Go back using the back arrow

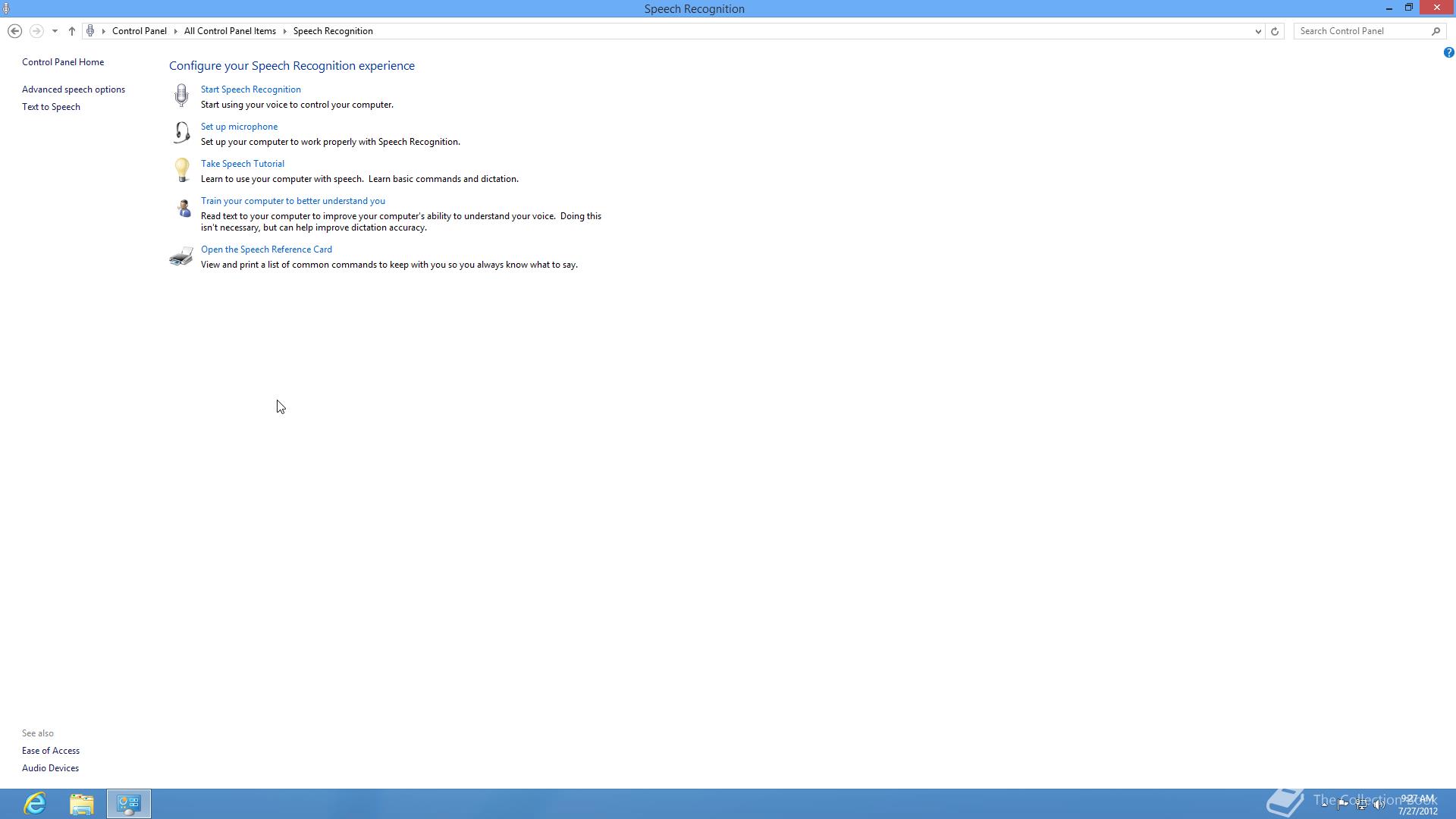point(14,31)
